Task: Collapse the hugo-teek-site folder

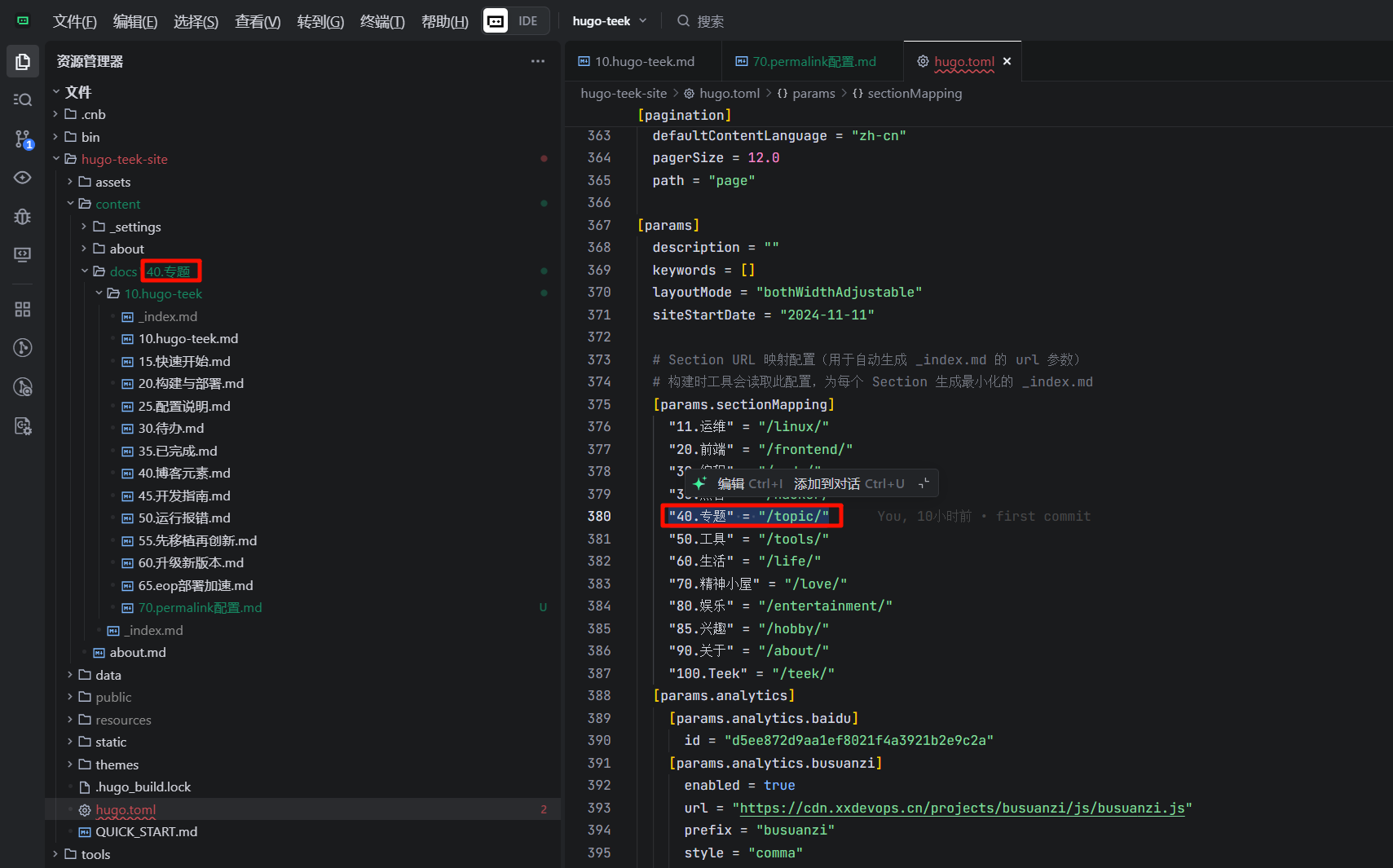Action: (57, 159)
